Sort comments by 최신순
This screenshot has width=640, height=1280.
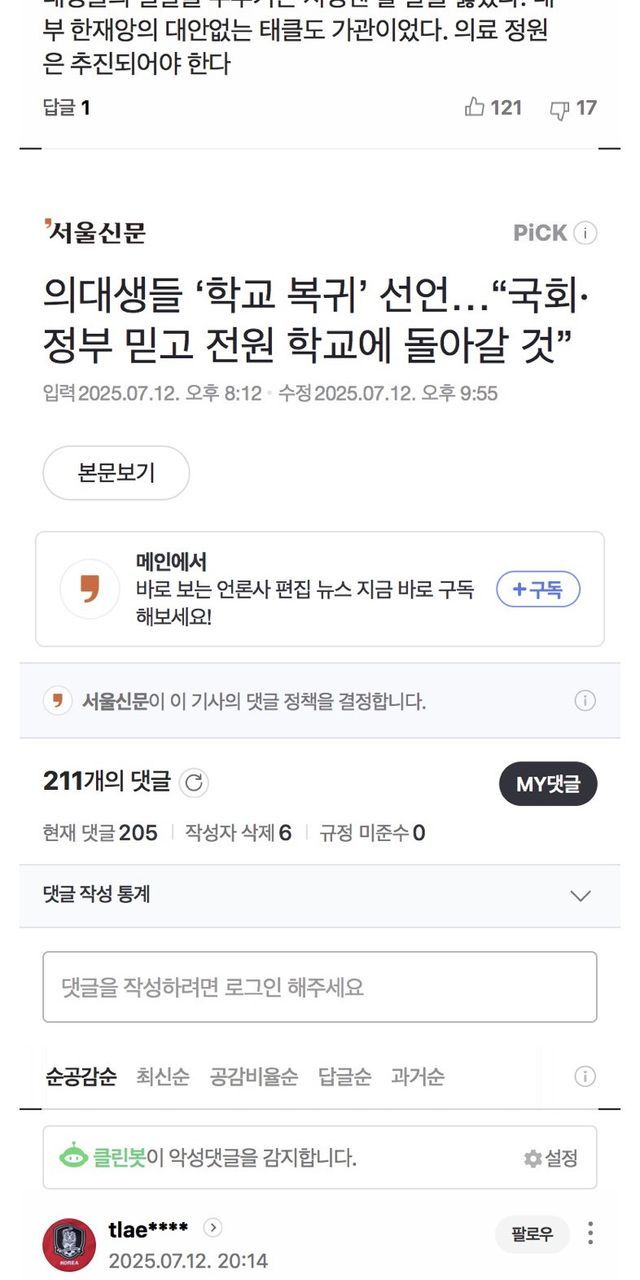click(163, 1077)
